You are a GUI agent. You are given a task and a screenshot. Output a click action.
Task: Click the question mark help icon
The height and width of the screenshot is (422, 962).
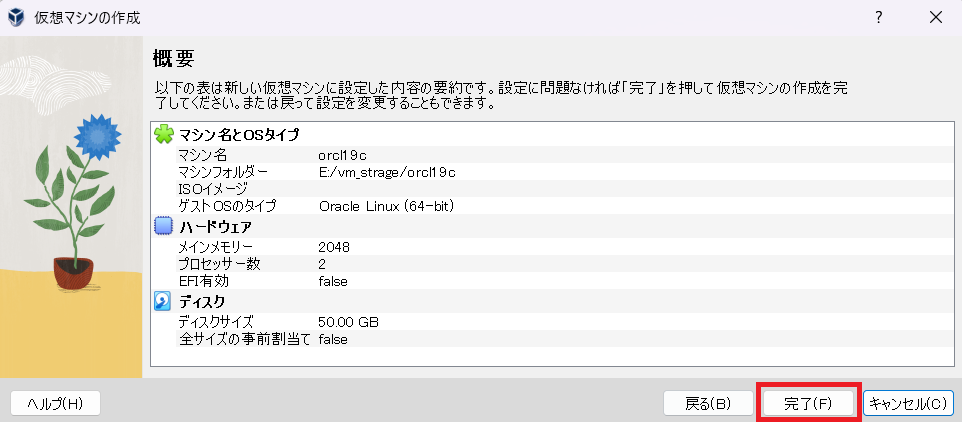[878, 18]
